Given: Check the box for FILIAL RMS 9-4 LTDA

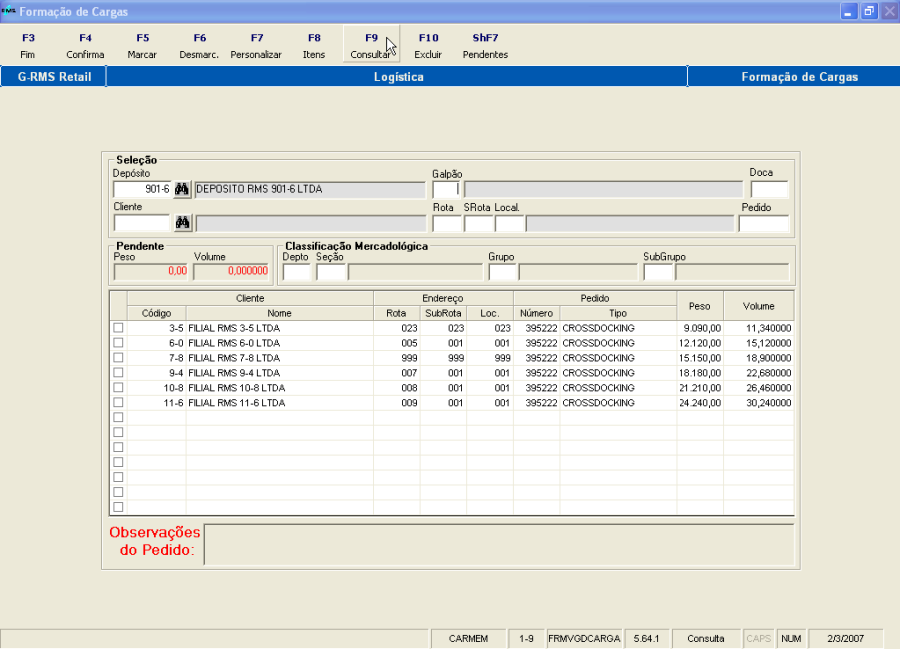Looking at the screenshot, I should click(118, 372).
